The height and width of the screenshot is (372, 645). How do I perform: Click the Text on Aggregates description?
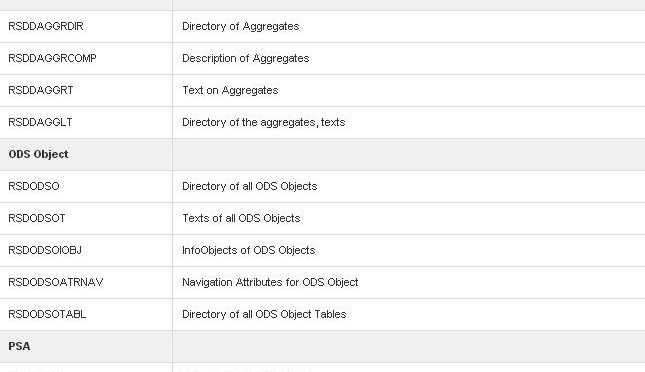[x=230, y=91]
